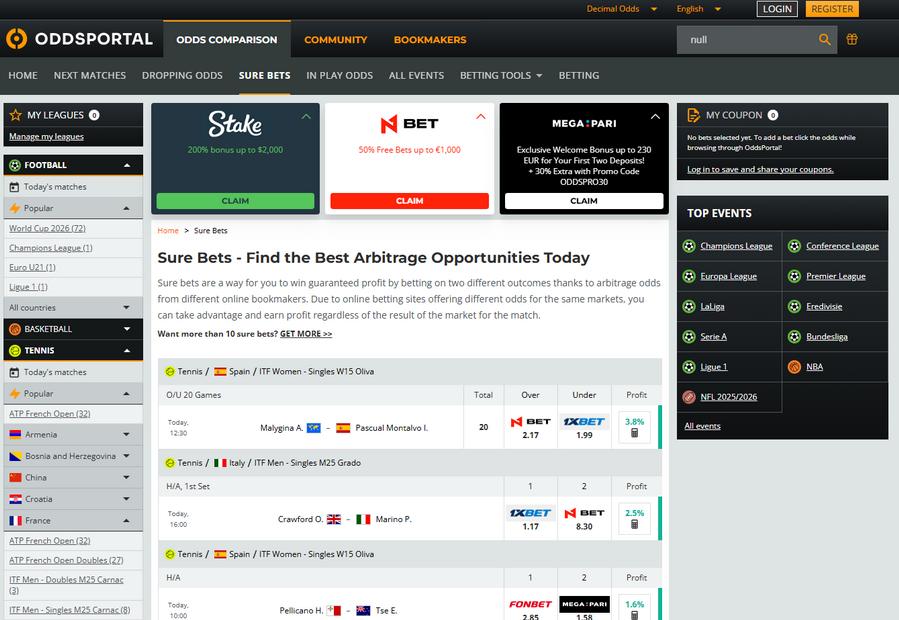Click lightning icon next to Football Popular
Screen dimensions: 899x620
[15, 208]
